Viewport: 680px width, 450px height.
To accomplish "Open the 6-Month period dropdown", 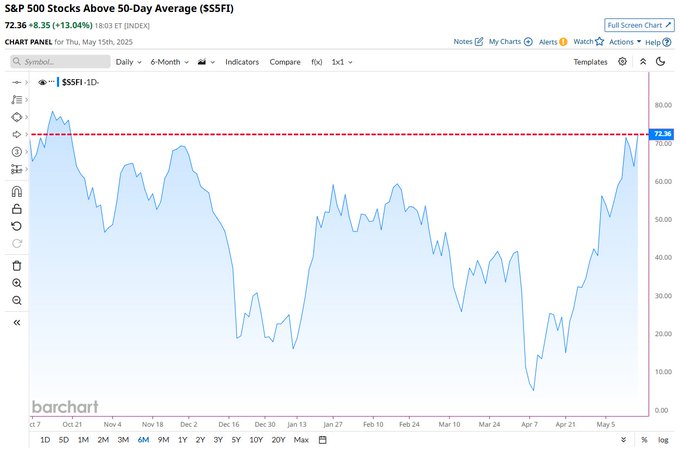I will (170, 62).
